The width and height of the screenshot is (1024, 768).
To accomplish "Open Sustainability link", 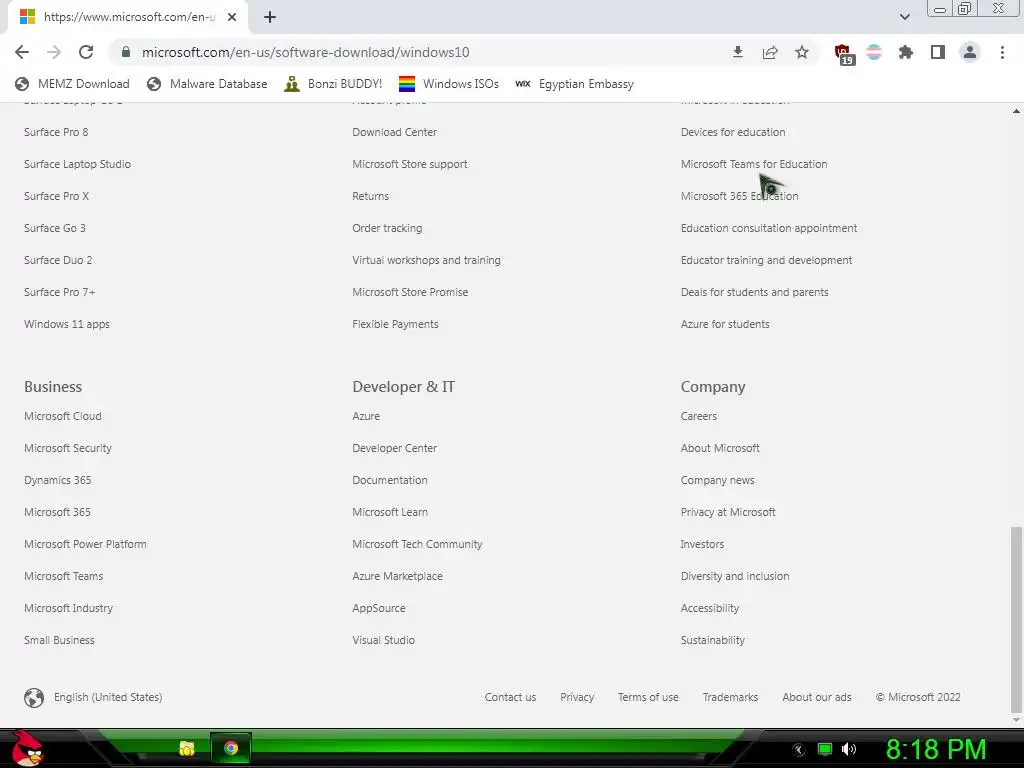I will pos(712,640).
